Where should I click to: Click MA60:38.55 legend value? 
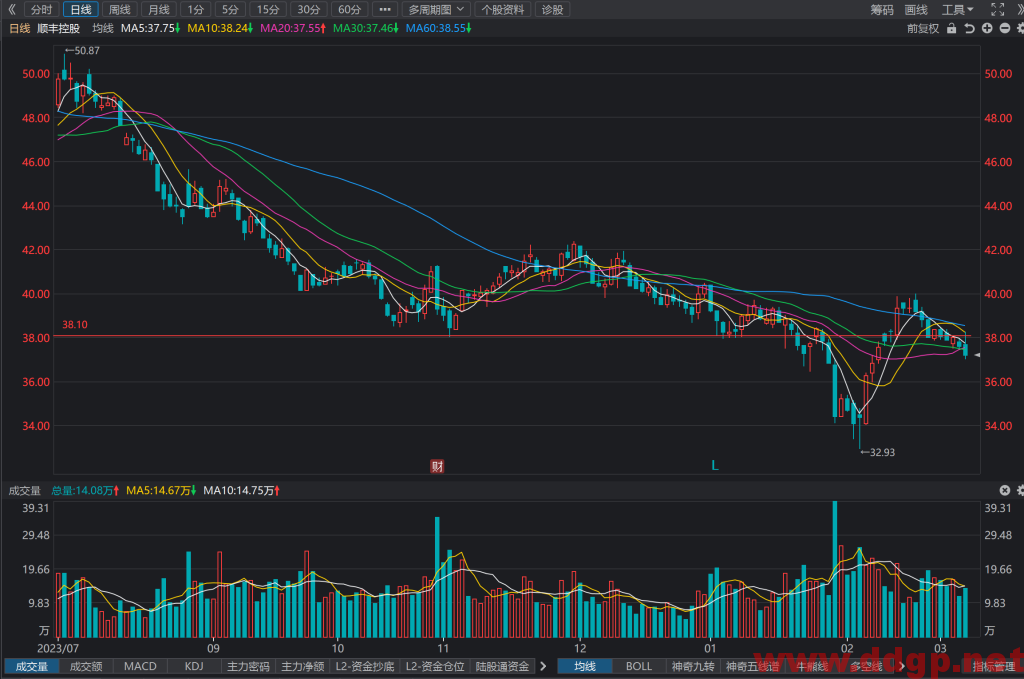pyautogui.click(x=438, y=28)
